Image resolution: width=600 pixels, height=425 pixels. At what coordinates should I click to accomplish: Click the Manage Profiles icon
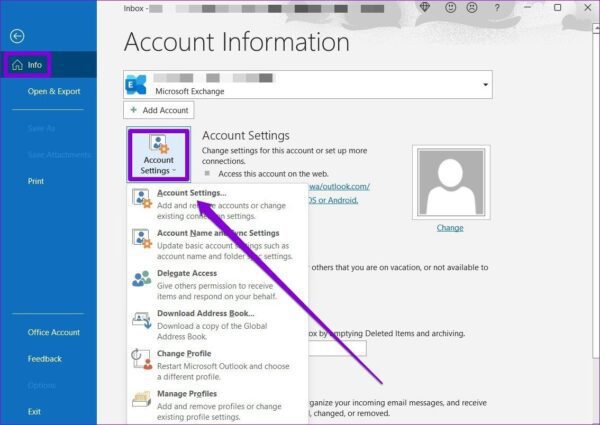click(x=142, y=400)
